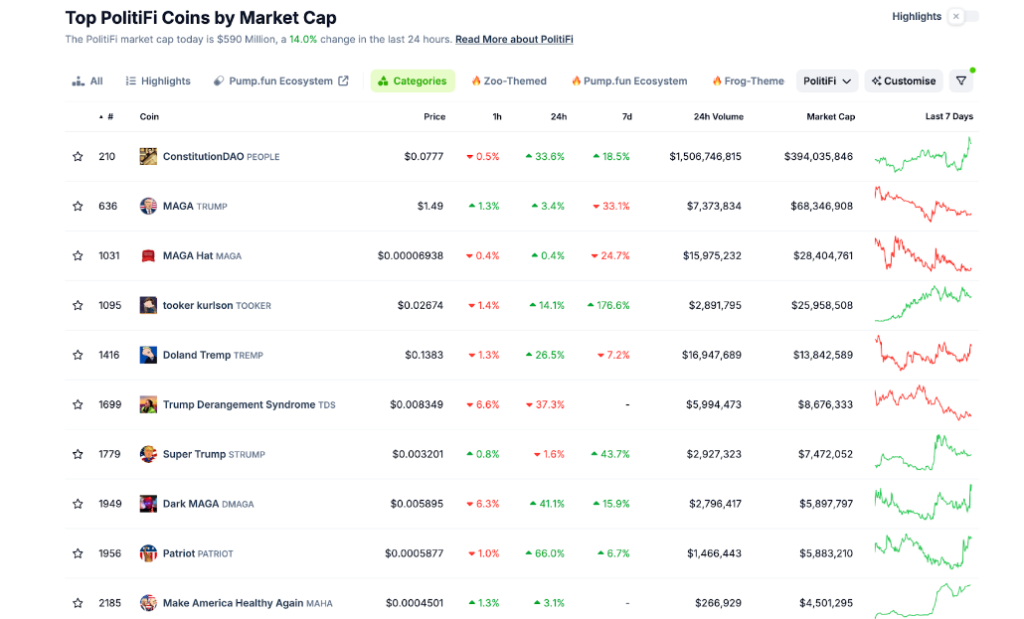Click the sort arrow beside # column
Image resolution: width=1024 pixels, height=619 pixels.
[101, 117]
